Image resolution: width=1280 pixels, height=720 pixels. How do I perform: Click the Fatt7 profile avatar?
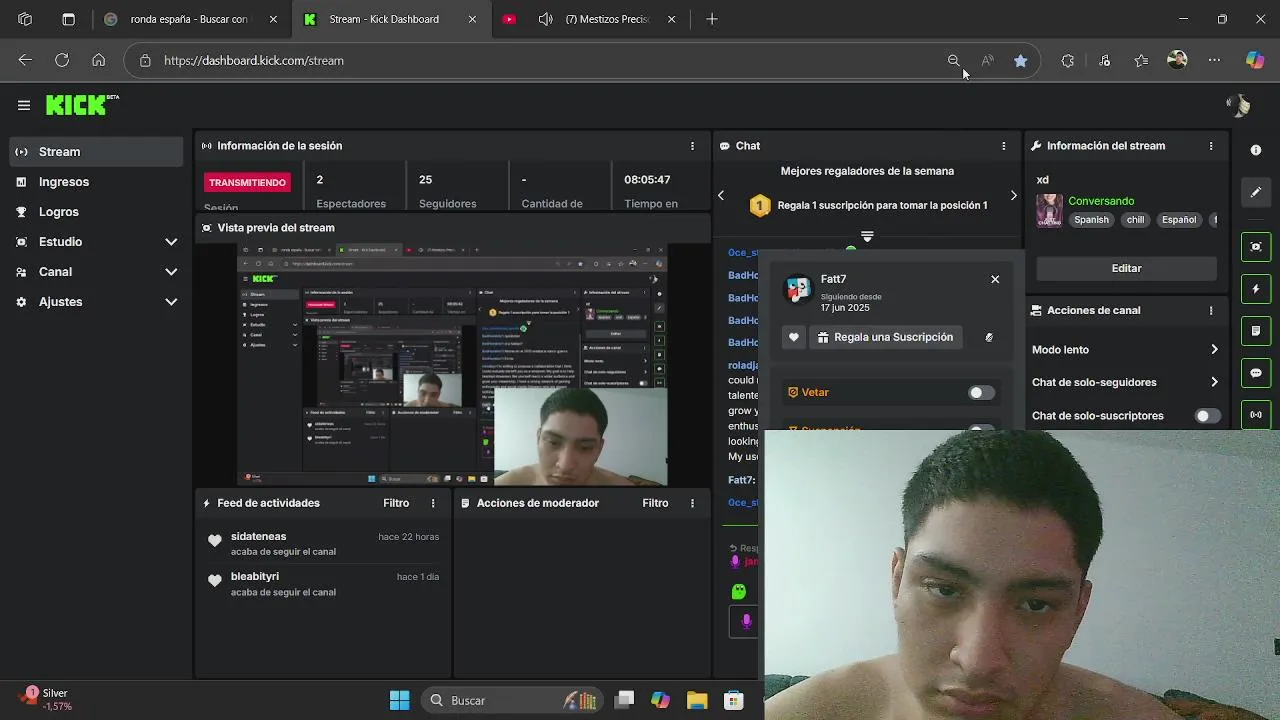click(x=797, y=289)
